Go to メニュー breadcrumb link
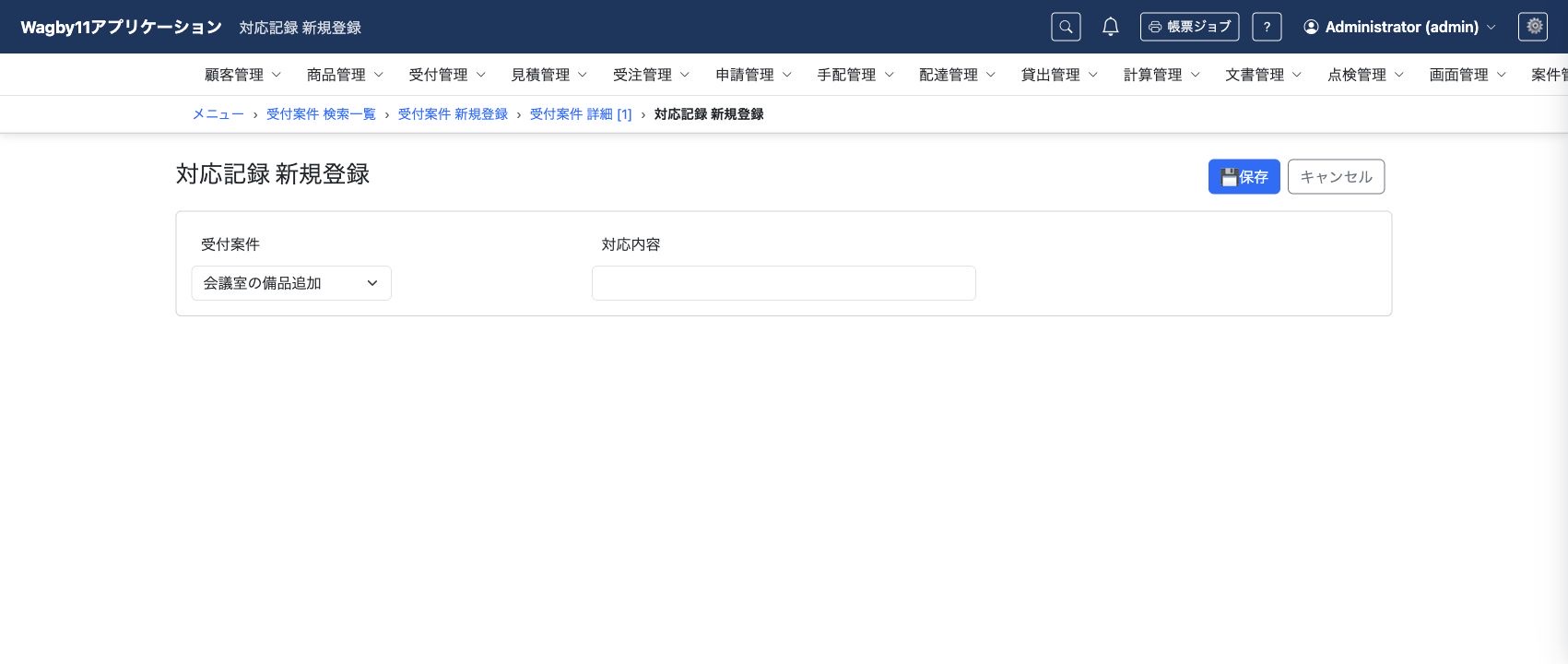The image size is (1568, 664). tap(218, 114)
